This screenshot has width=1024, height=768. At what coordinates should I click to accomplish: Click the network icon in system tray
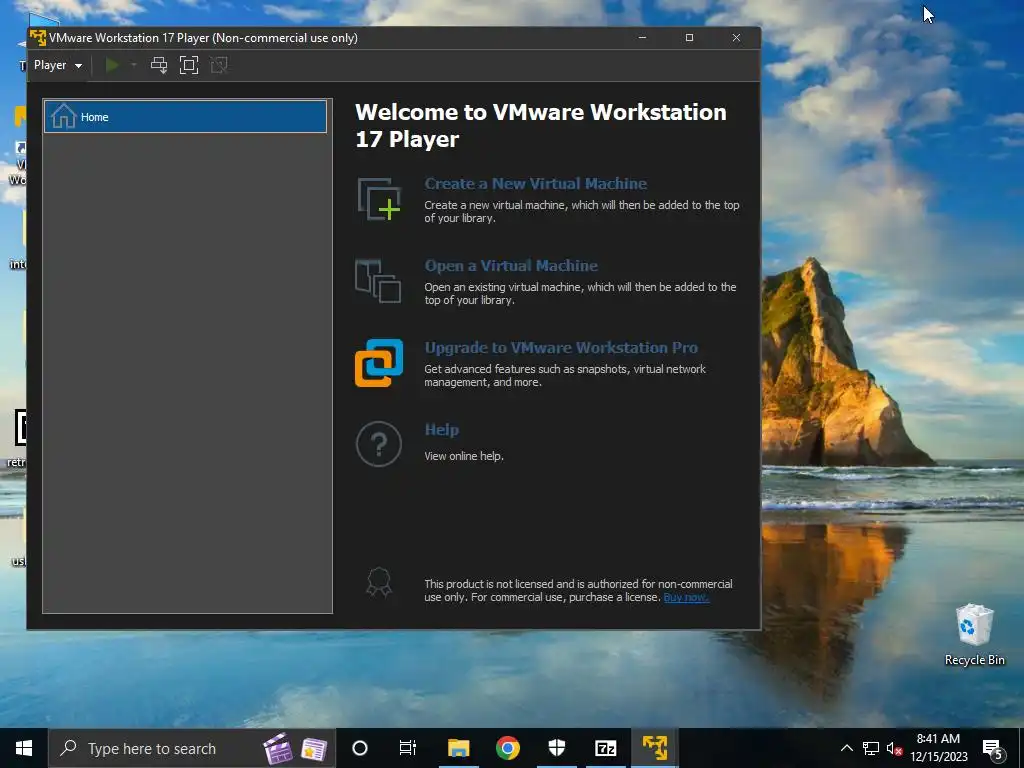(871, 748)
